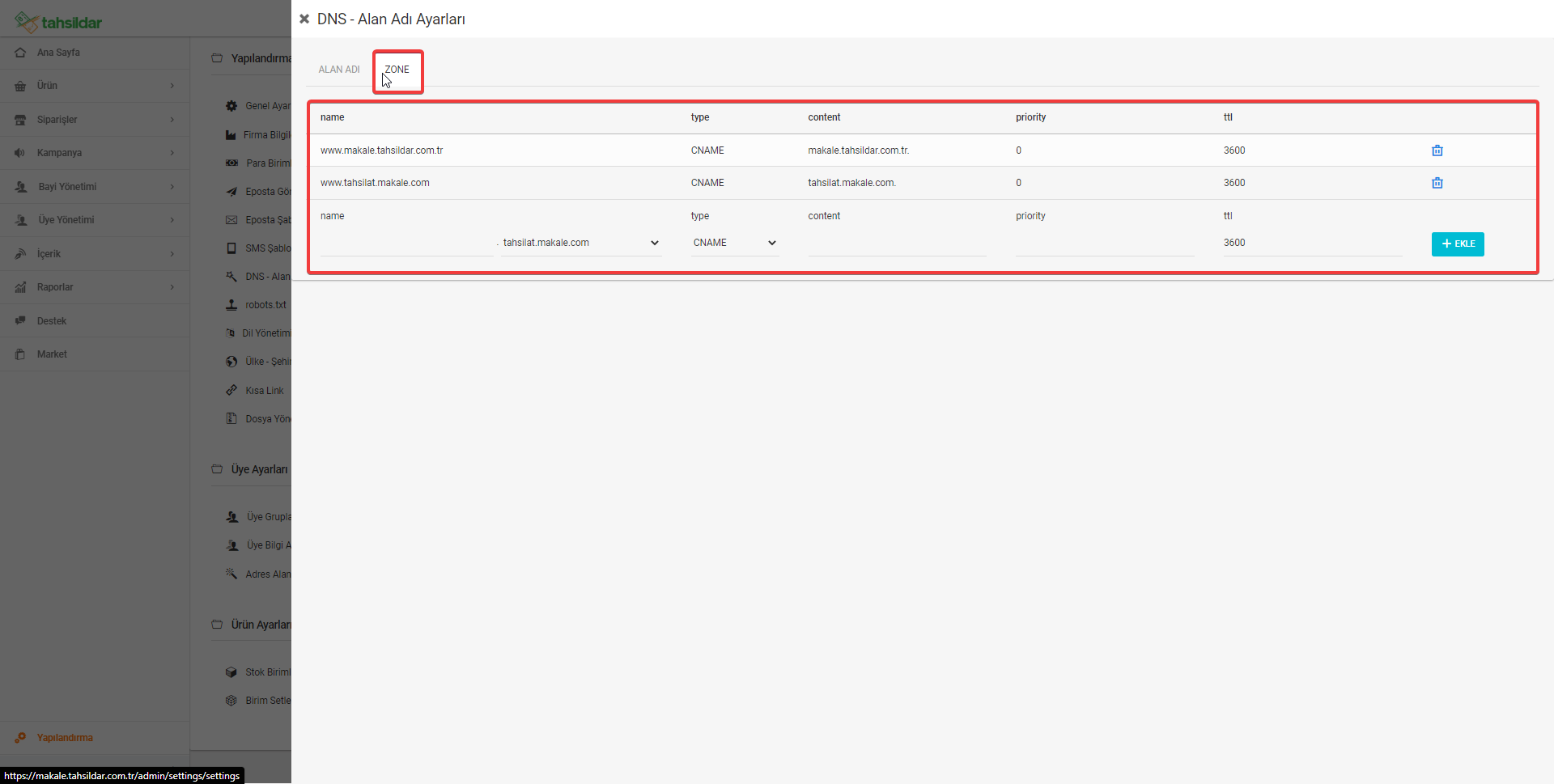1554x784 pixels.
Task: Open Ana Sayfa home icon in sidebar
Action: click(20, 53)
